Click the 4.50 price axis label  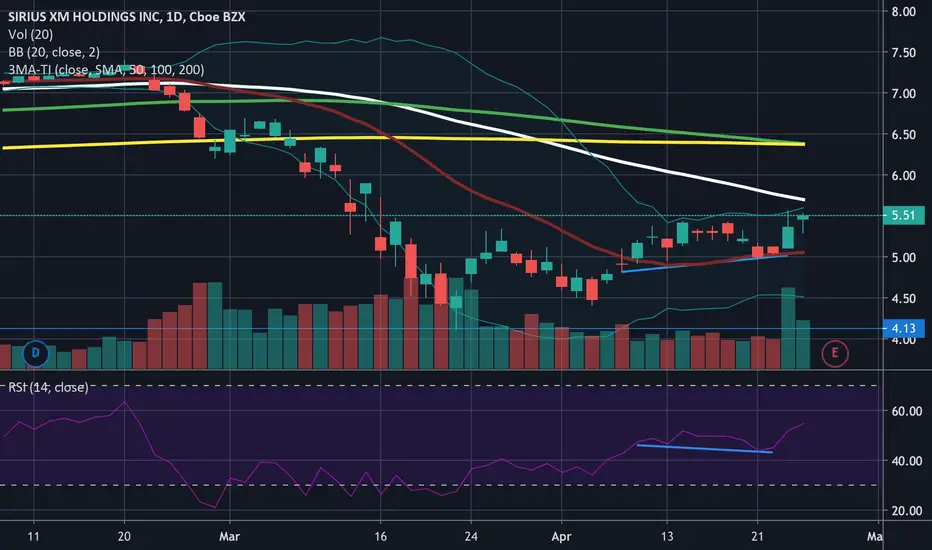click(903, 298)
